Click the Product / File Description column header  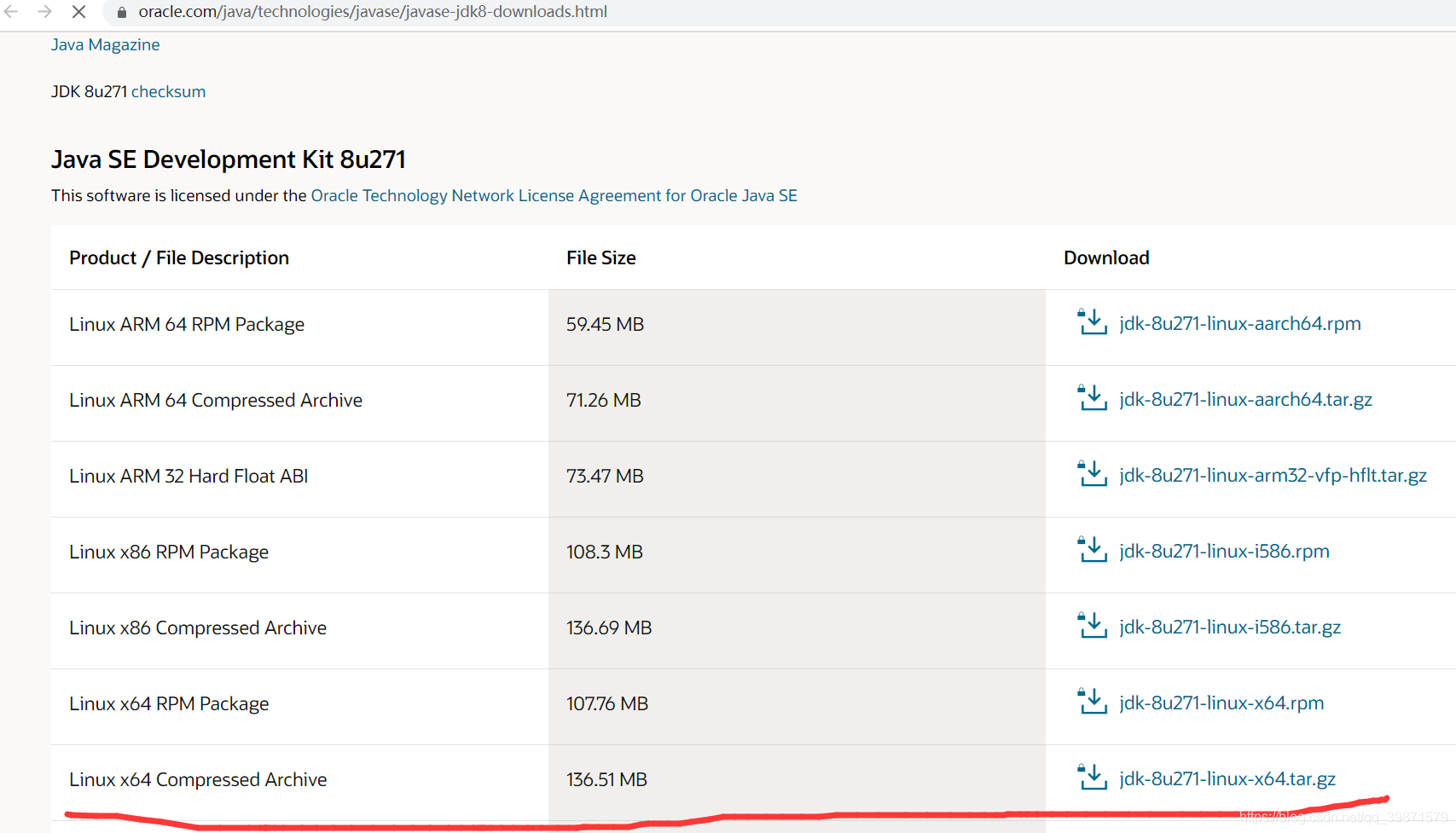click(179, 257)
